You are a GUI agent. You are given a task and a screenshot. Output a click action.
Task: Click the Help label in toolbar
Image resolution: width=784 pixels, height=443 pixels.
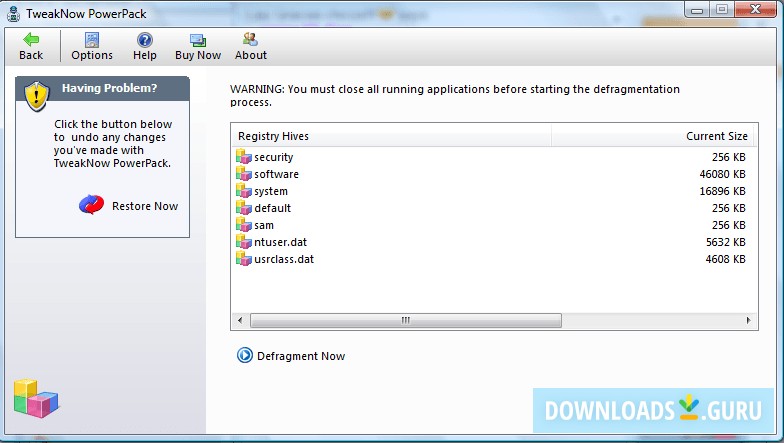click(144, 55)
